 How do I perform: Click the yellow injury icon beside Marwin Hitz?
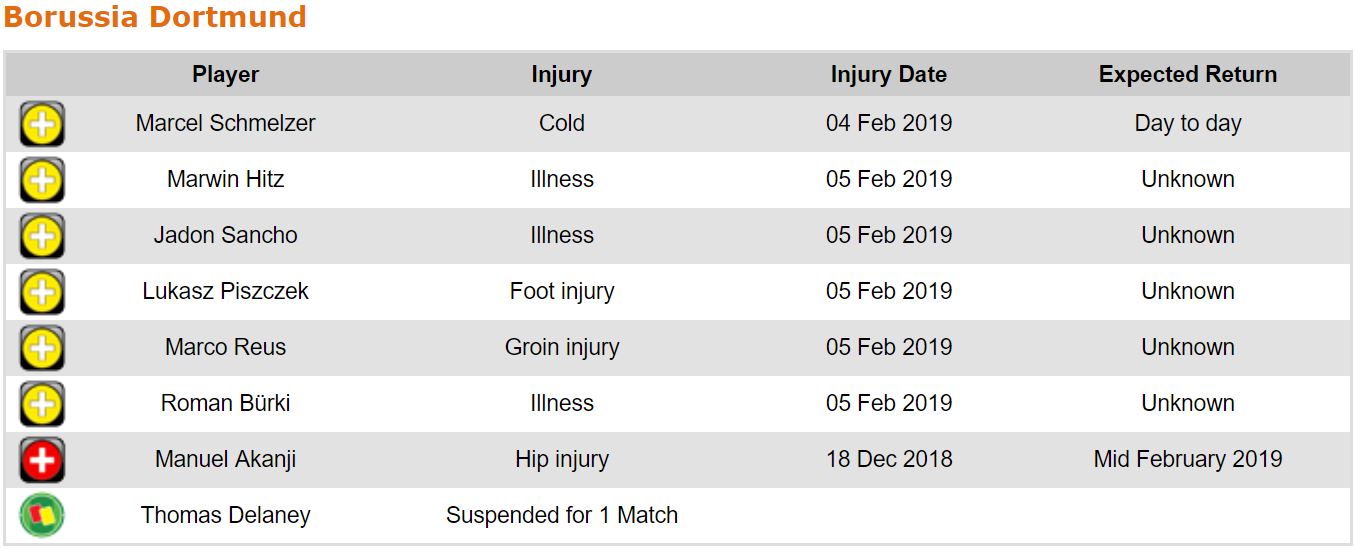click(x=42, y=181)
